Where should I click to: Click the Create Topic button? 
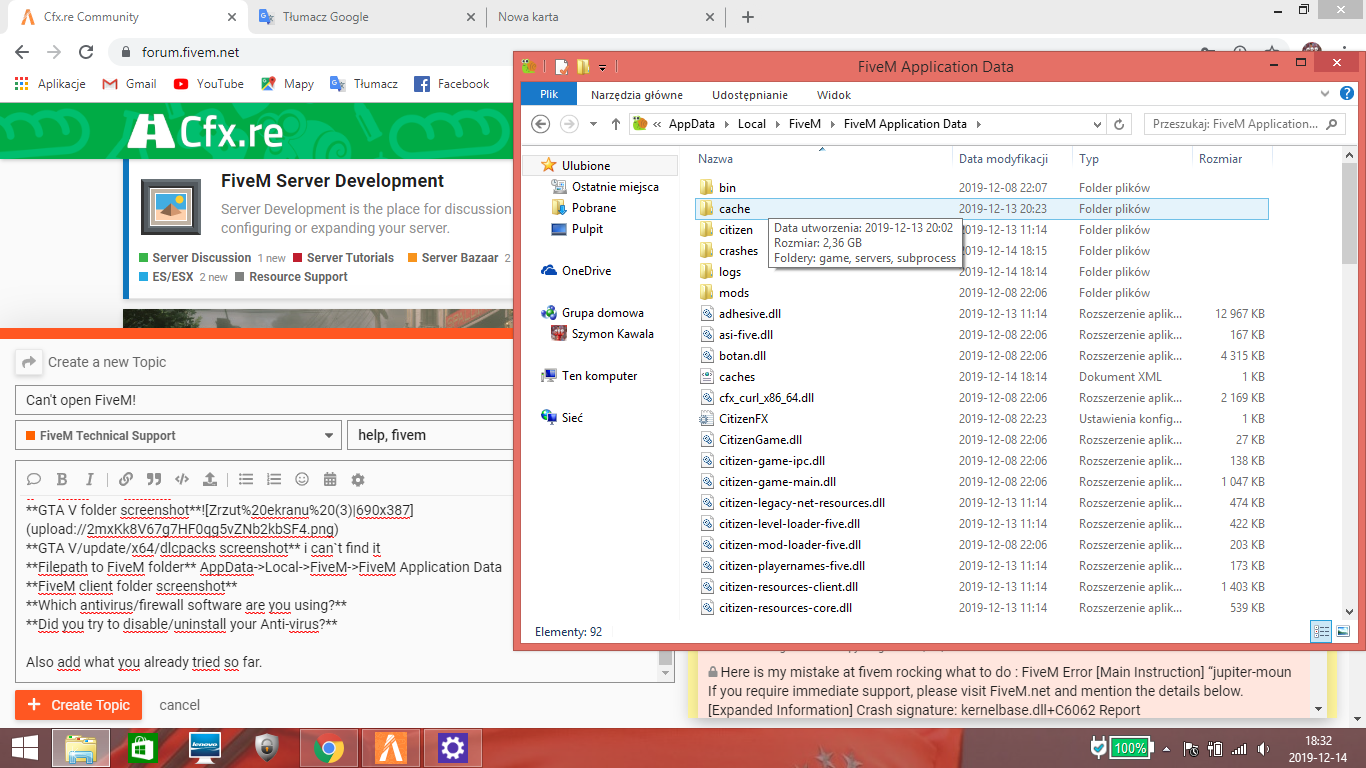point(78,705)
